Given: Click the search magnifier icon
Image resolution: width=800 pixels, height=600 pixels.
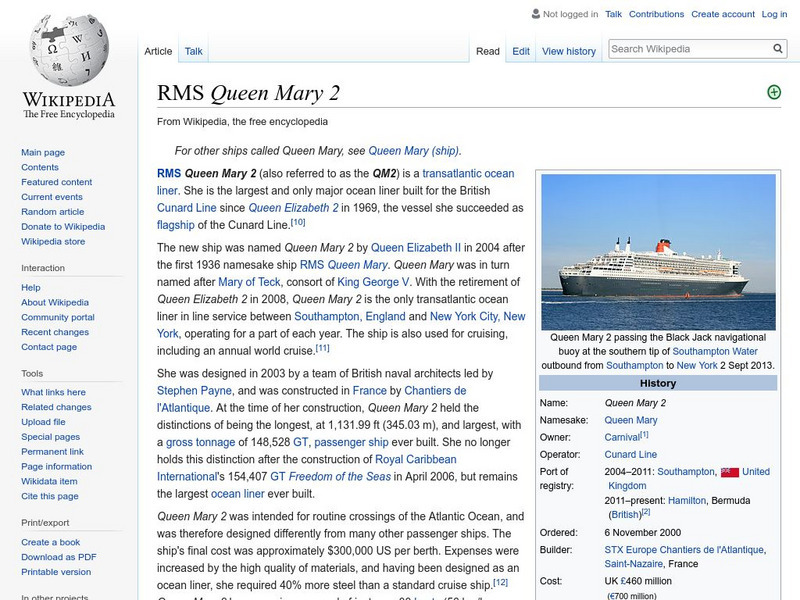Looking at the screenshot, I should 778,48.
